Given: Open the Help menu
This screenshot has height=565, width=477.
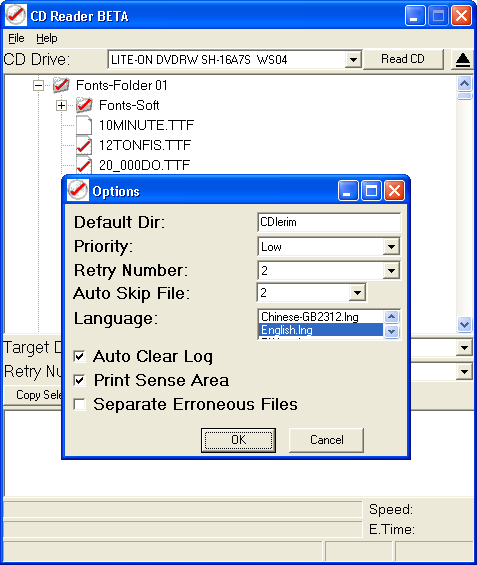Looking at the screenshot, I should [46, 38].
